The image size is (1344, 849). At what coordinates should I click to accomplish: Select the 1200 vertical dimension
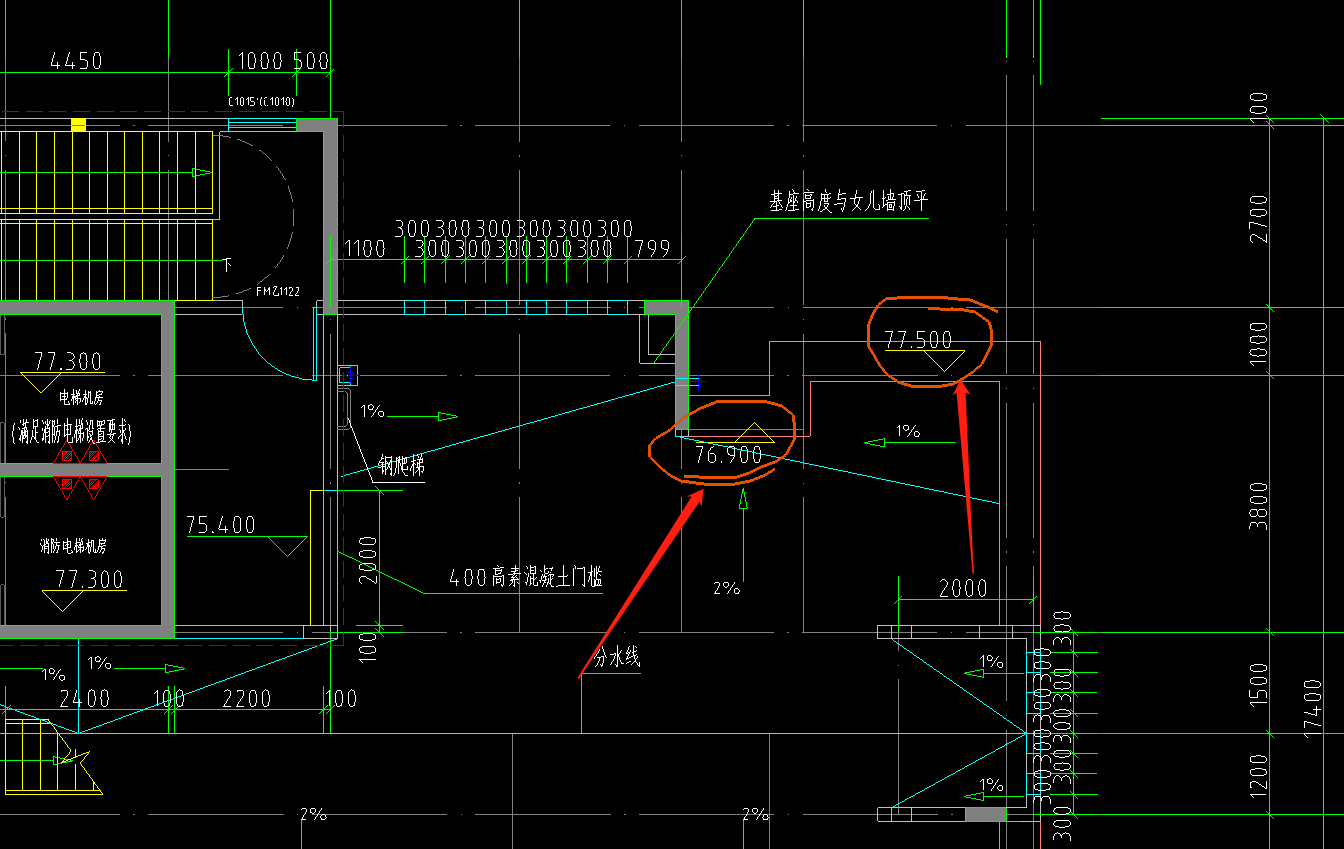pos(1258,776)
